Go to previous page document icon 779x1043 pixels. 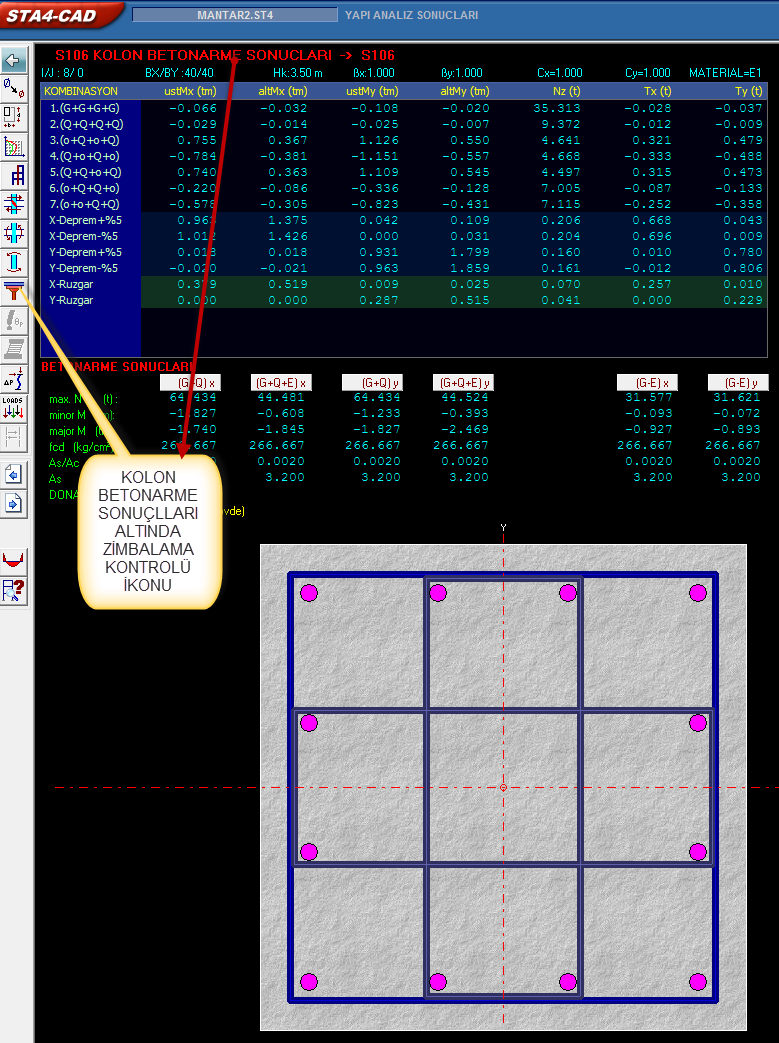pos(14,473)
